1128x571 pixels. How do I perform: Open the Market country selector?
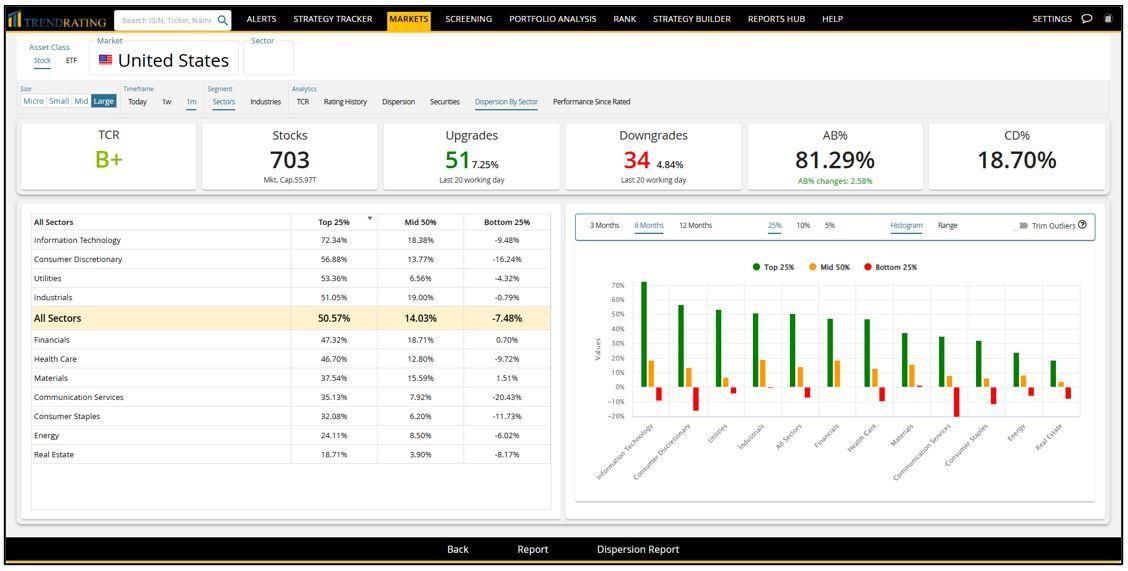164,58
